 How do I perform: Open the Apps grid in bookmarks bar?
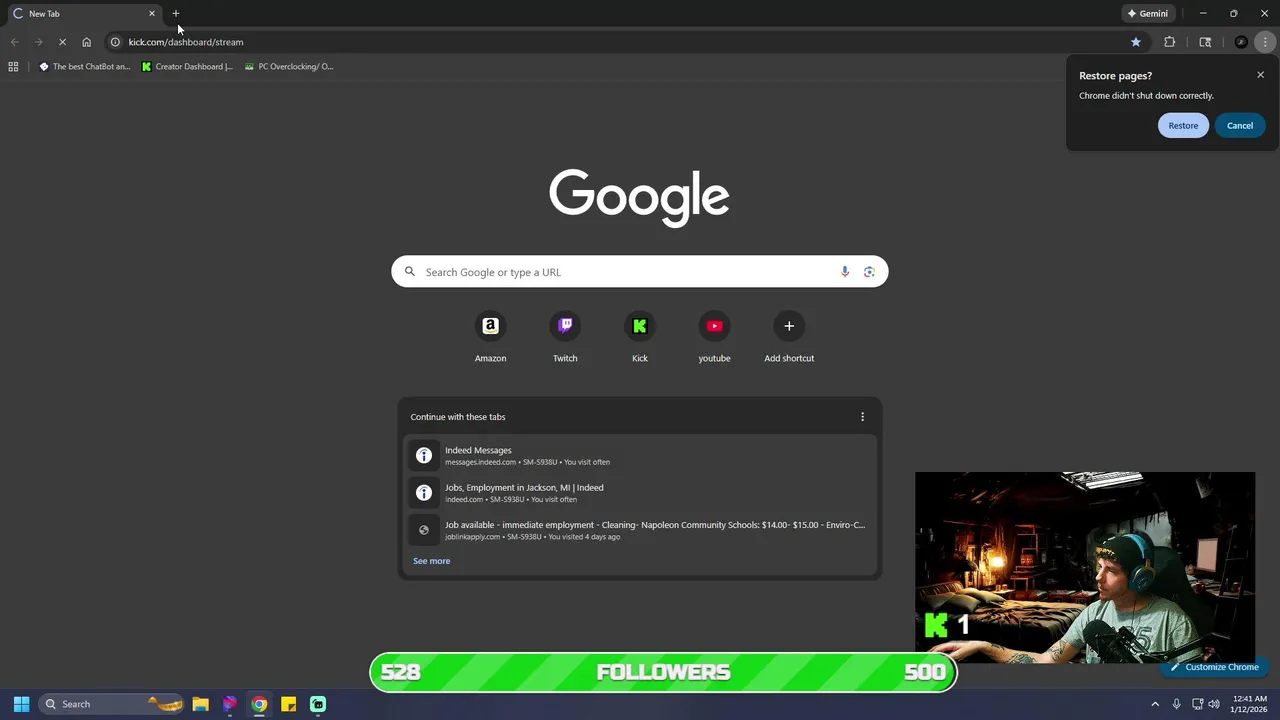(13, 67)
